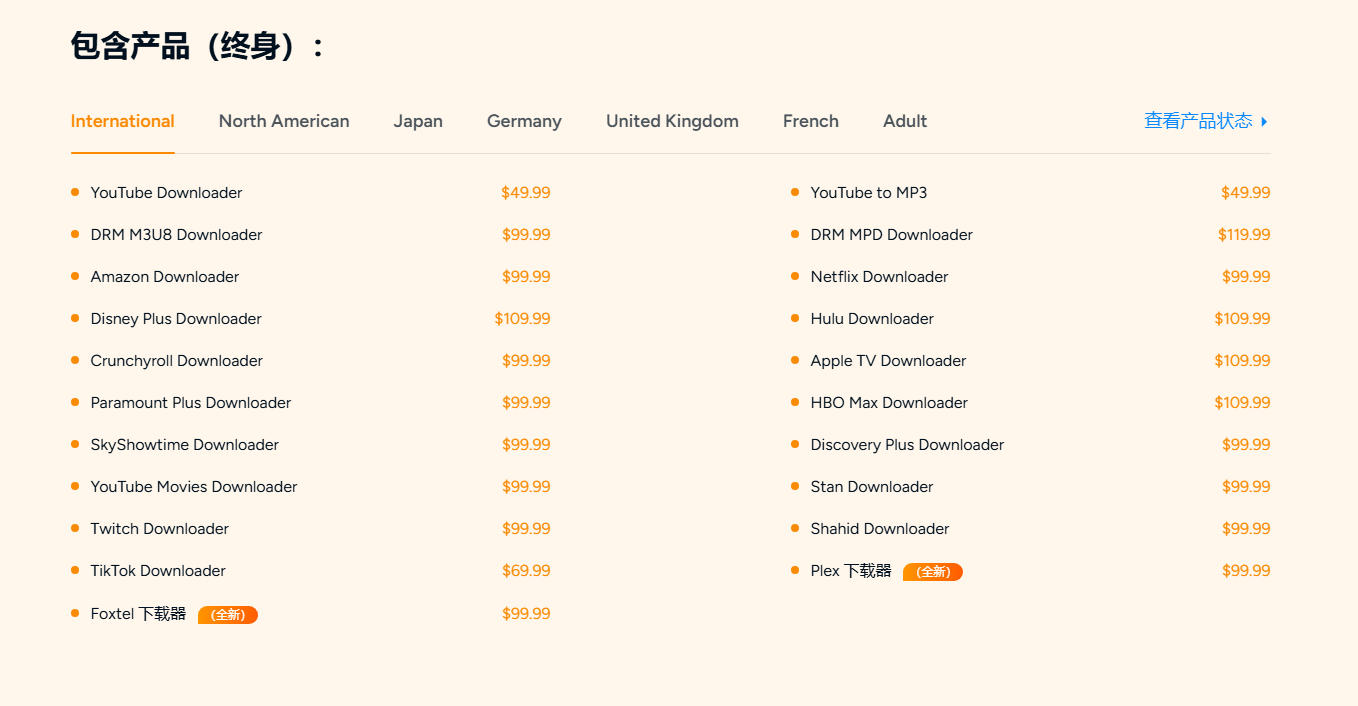The image size is (1358, 706).
Task: Click the TikTok Downloader item
Action: click(x=158, y=571)
